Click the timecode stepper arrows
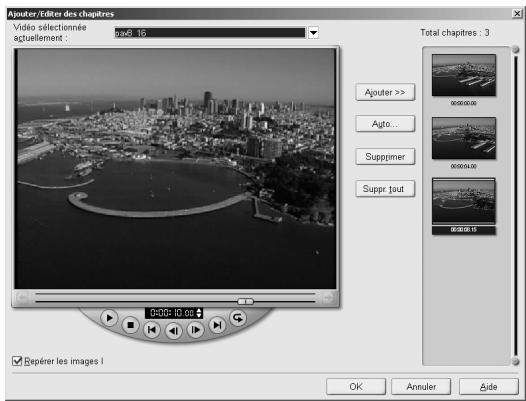 pyautogui.click(x=199, y=313)
